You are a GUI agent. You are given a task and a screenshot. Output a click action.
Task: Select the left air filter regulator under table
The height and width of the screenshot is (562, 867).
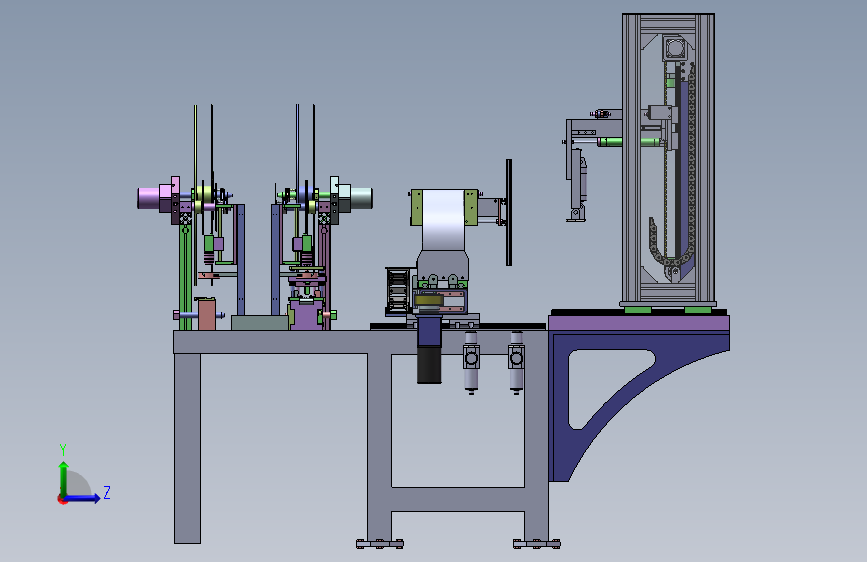tap(471, 362)
